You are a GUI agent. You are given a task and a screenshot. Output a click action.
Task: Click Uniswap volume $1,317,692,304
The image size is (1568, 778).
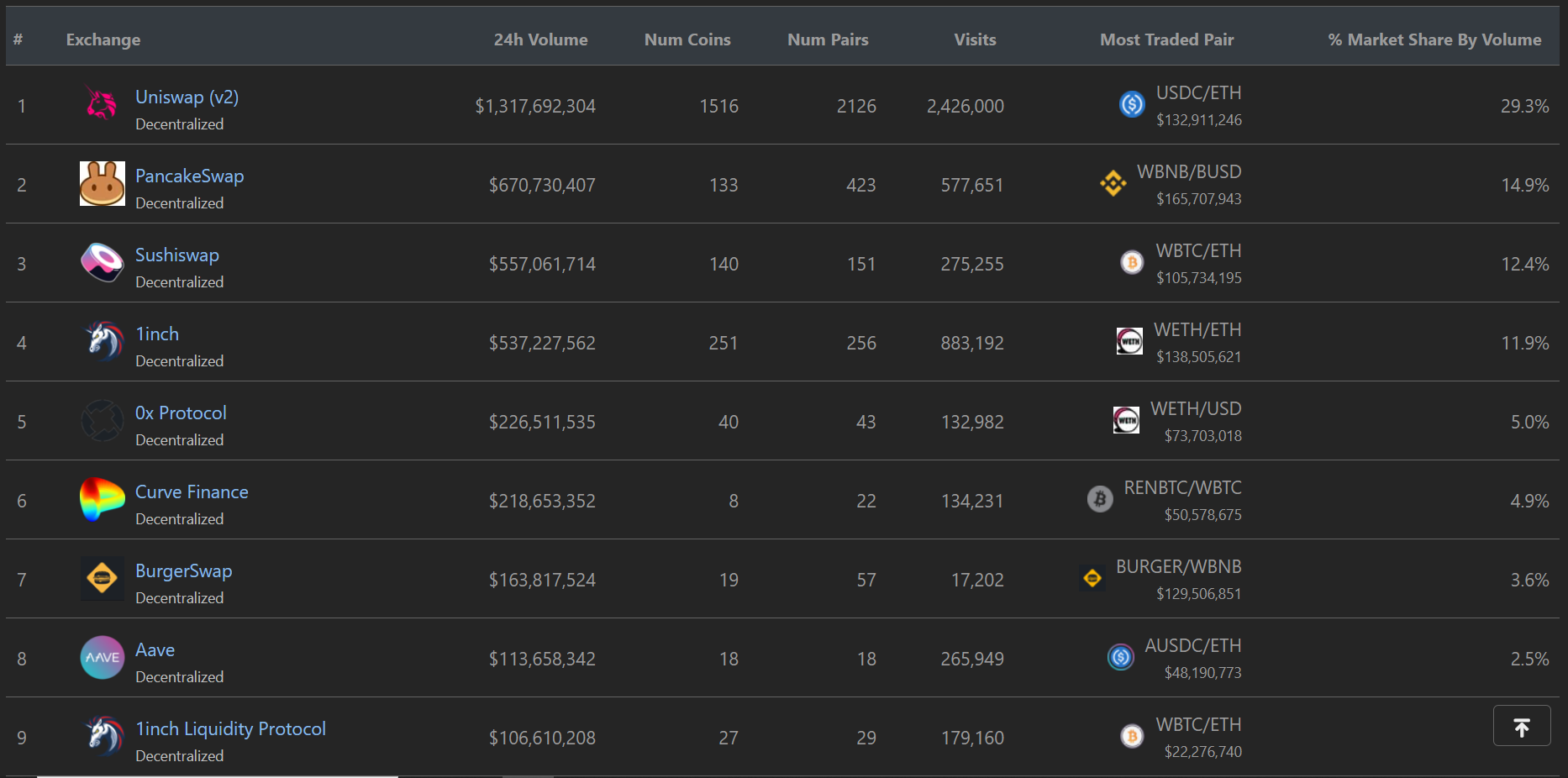[535, 106]
